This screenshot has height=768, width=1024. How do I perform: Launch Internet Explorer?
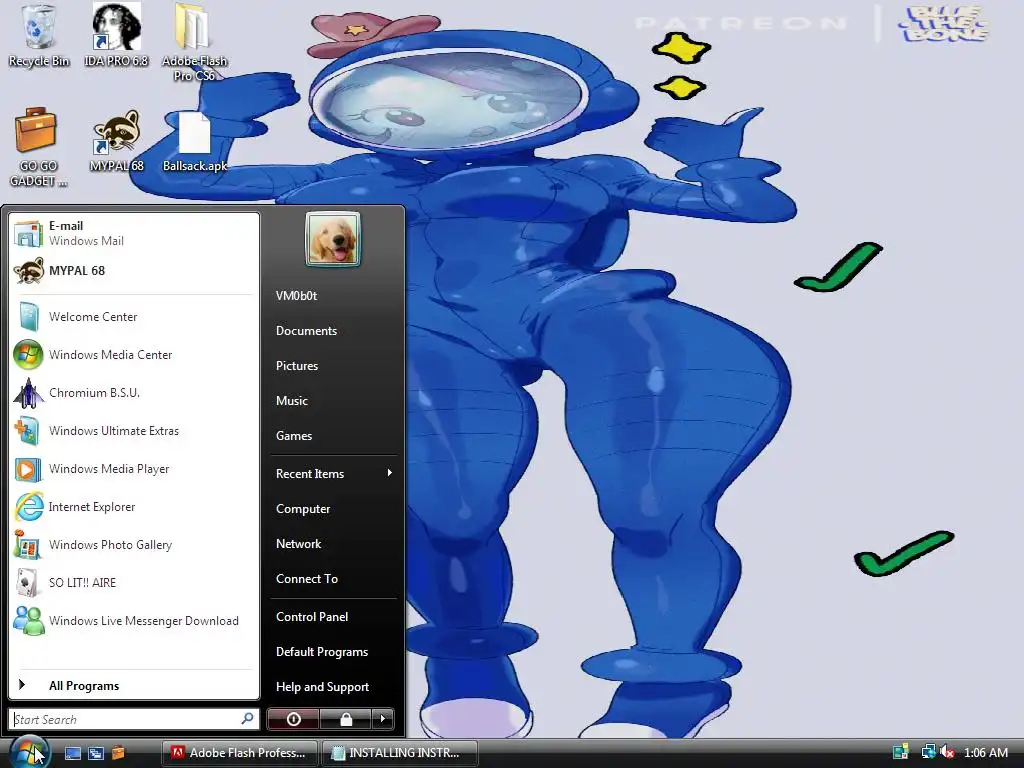(x=134, y=507)
